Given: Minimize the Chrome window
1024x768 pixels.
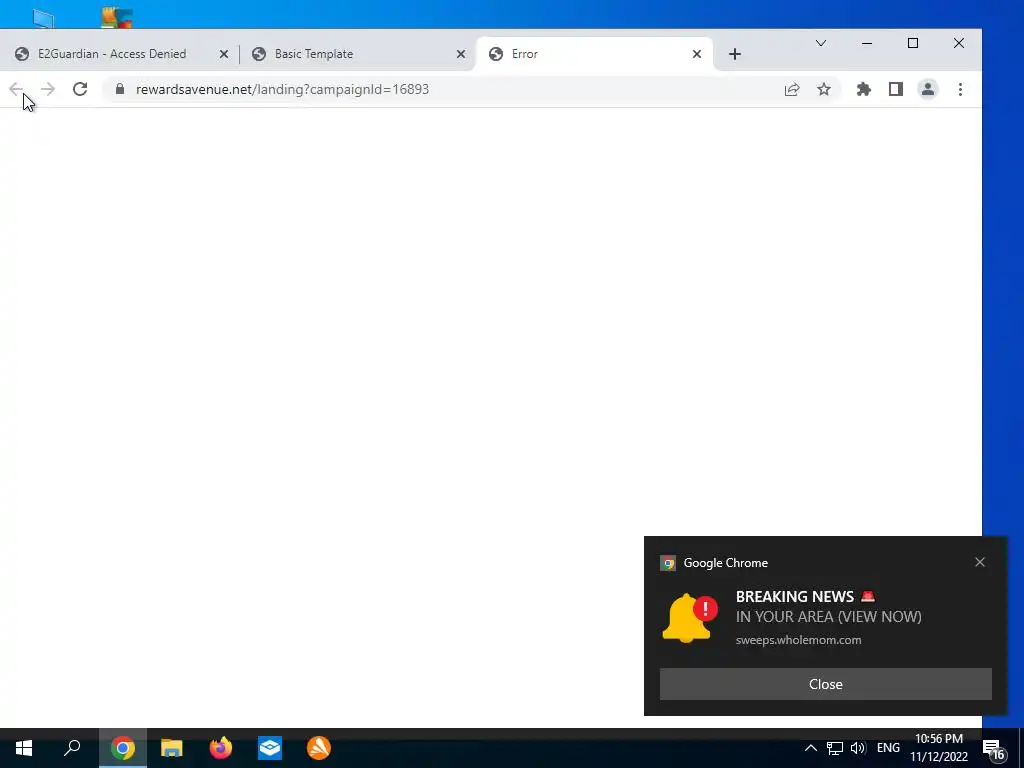Looking at the screenshot, I should (x=867, y=43).
